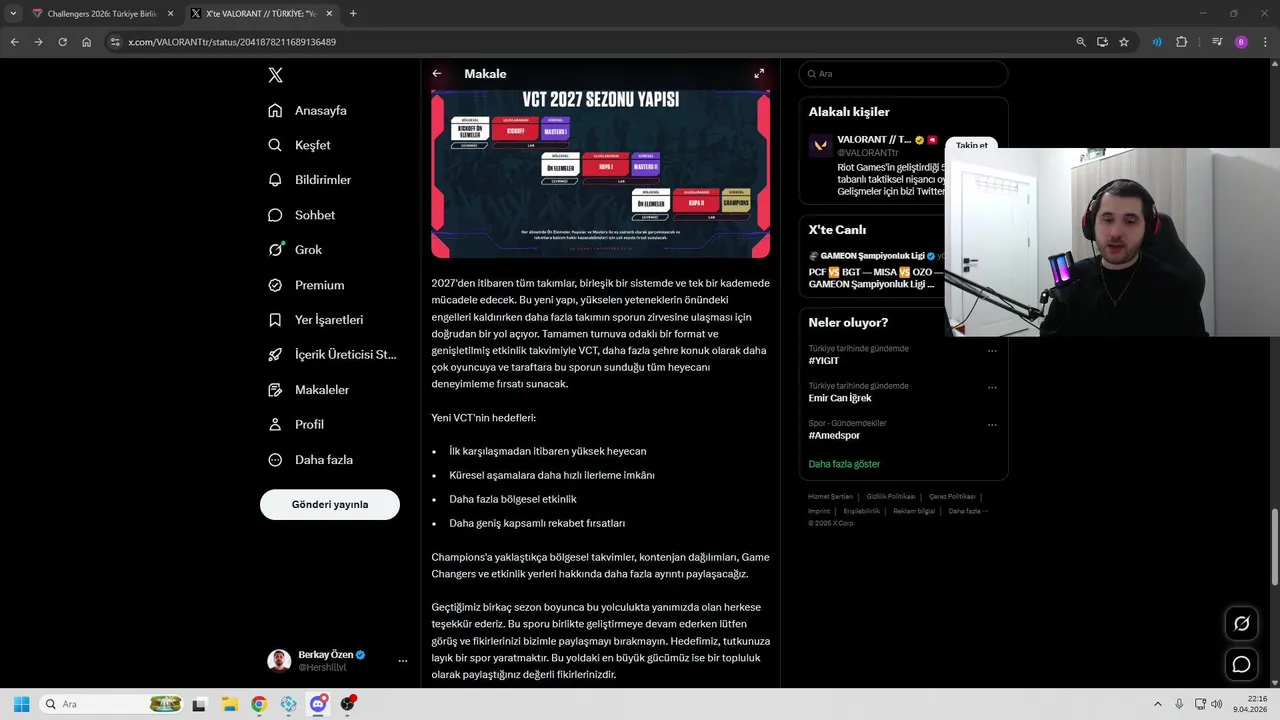Switch to Challengers 2026 browser tab
Screen dimensions: 1280x720
103,14
